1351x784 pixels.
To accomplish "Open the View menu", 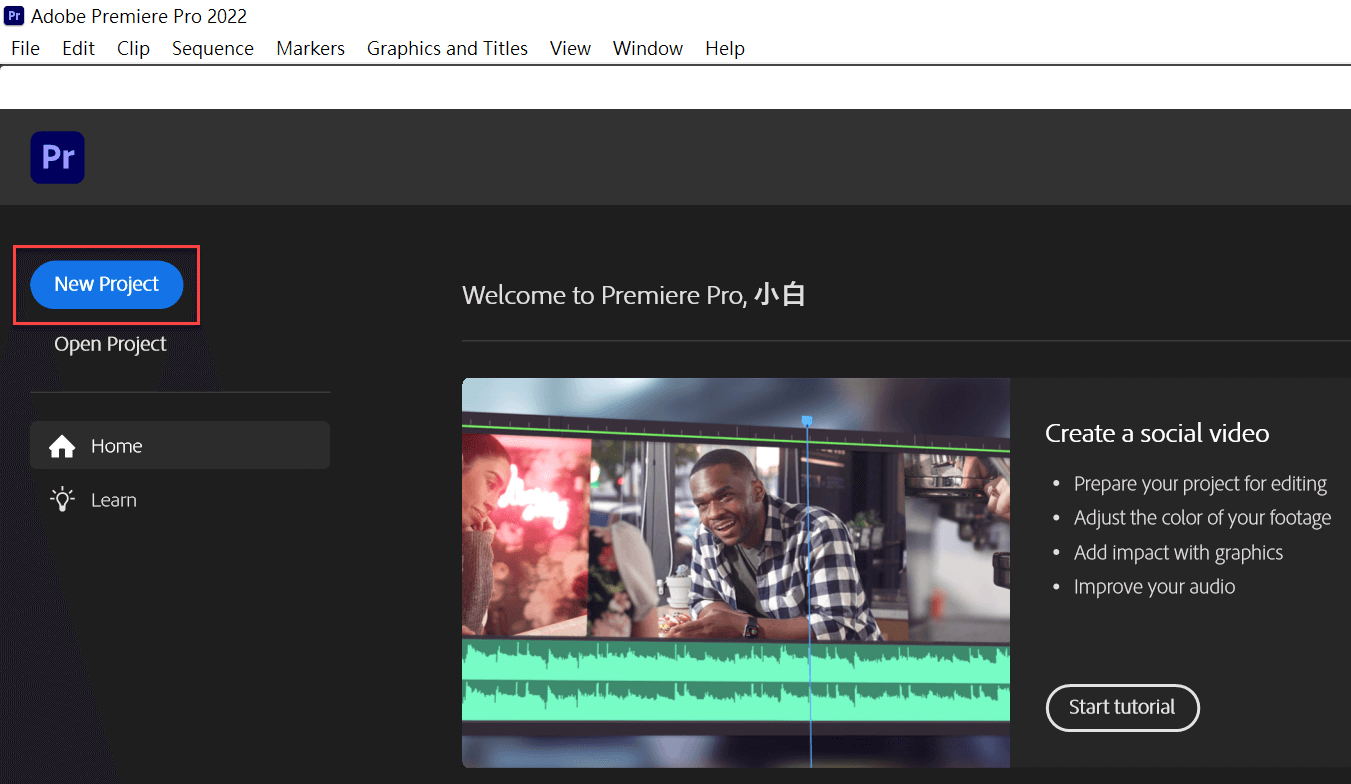I will point(570,48).
